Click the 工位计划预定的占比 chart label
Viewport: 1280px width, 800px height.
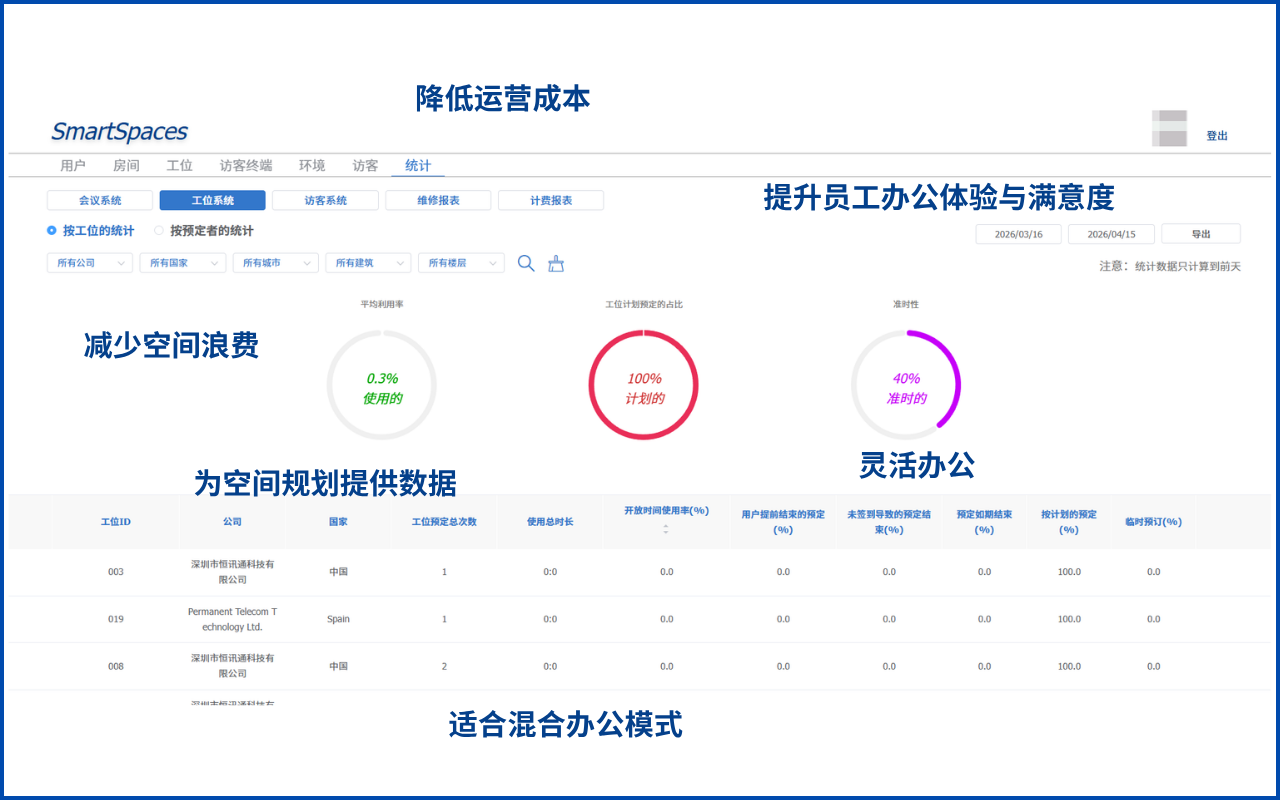644,303
